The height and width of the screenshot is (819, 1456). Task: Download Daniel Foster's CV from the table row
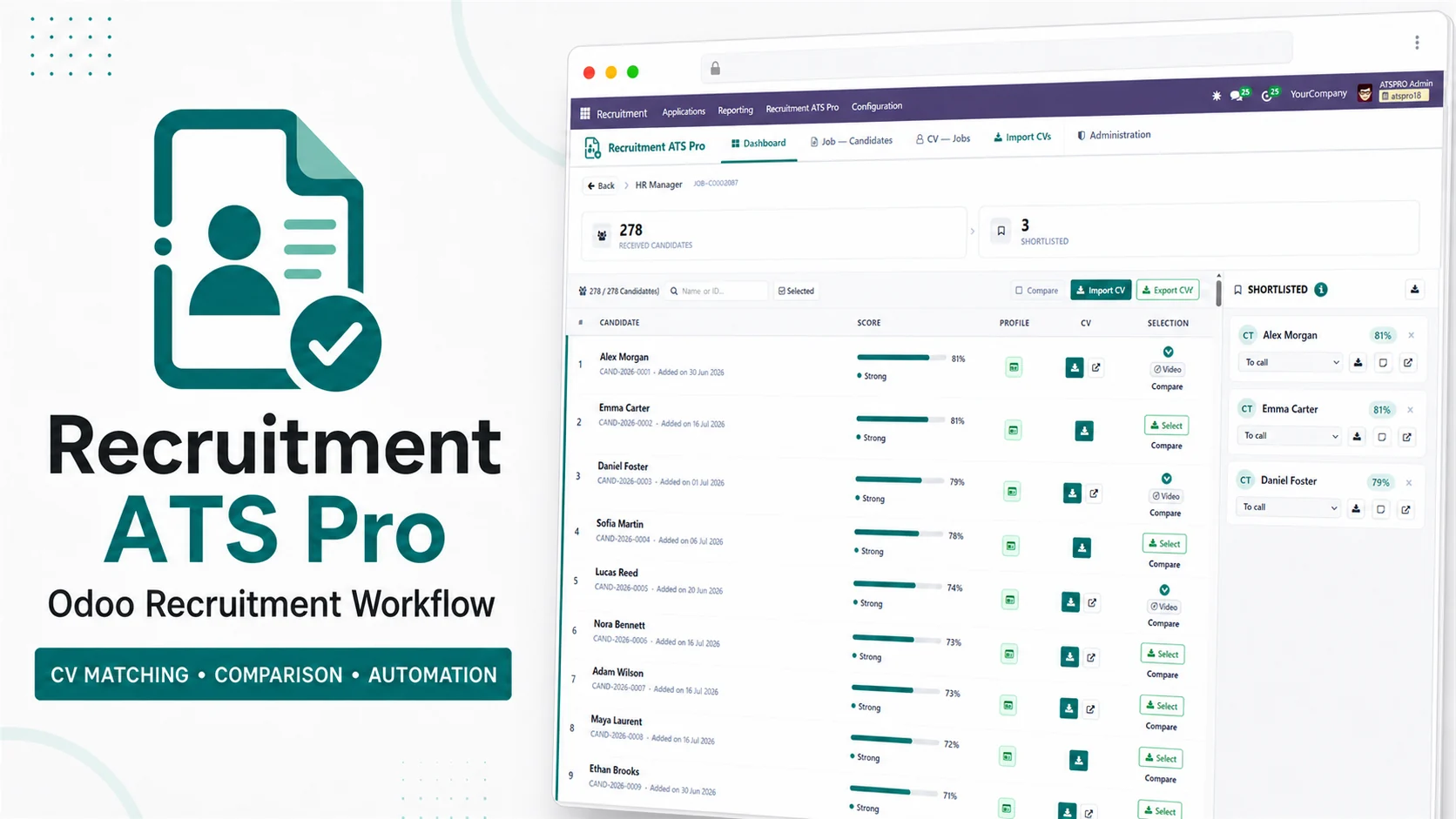point(1072,493)
